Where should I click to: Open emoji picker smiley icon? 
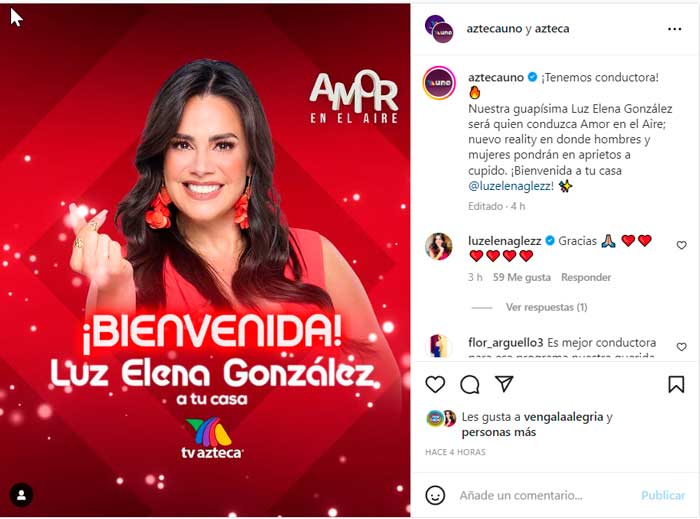435,495
